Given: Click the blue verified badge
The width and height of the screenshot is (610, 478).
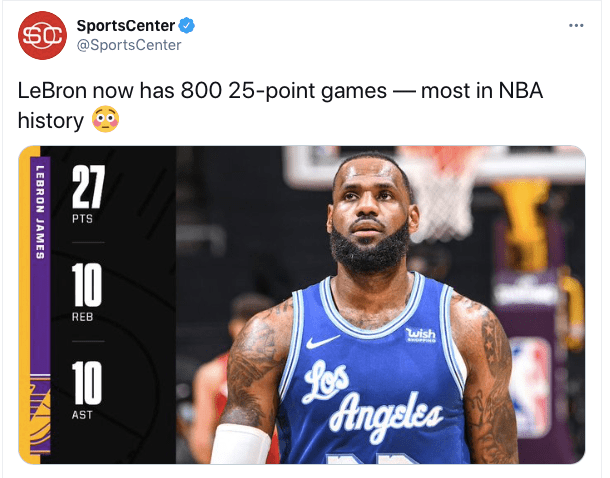Looking at the screenshot, I should point(187,26).
